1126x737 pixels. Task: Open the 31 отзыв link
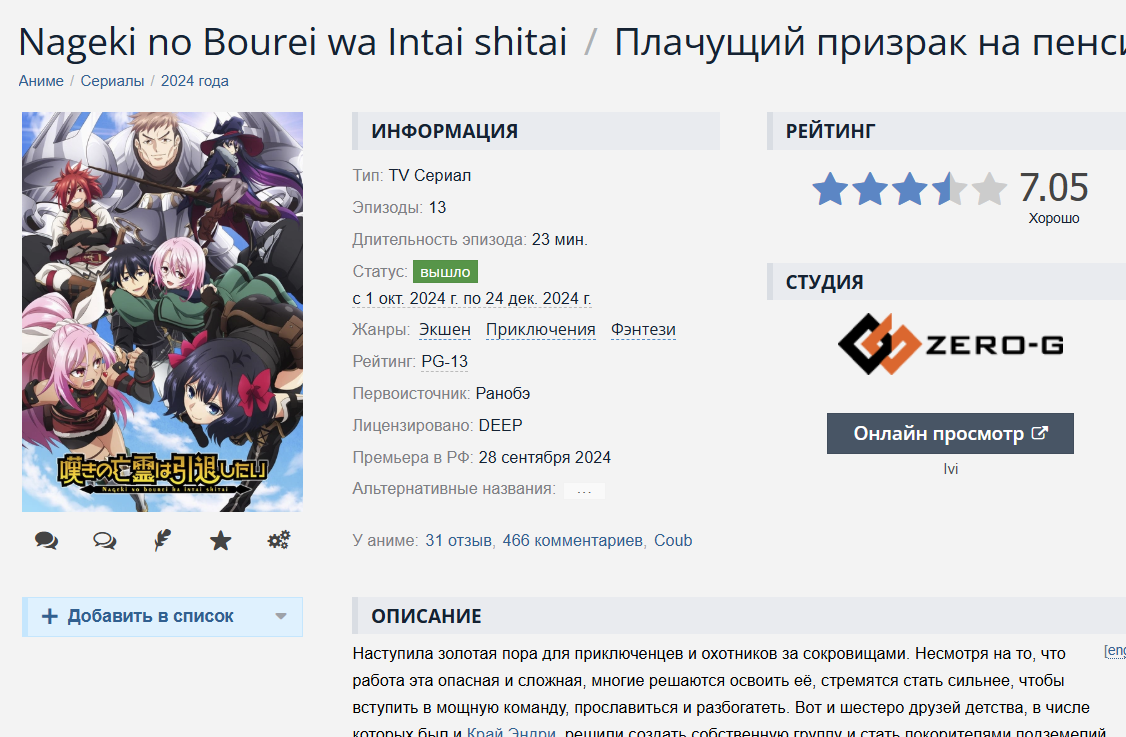point(458,540)
